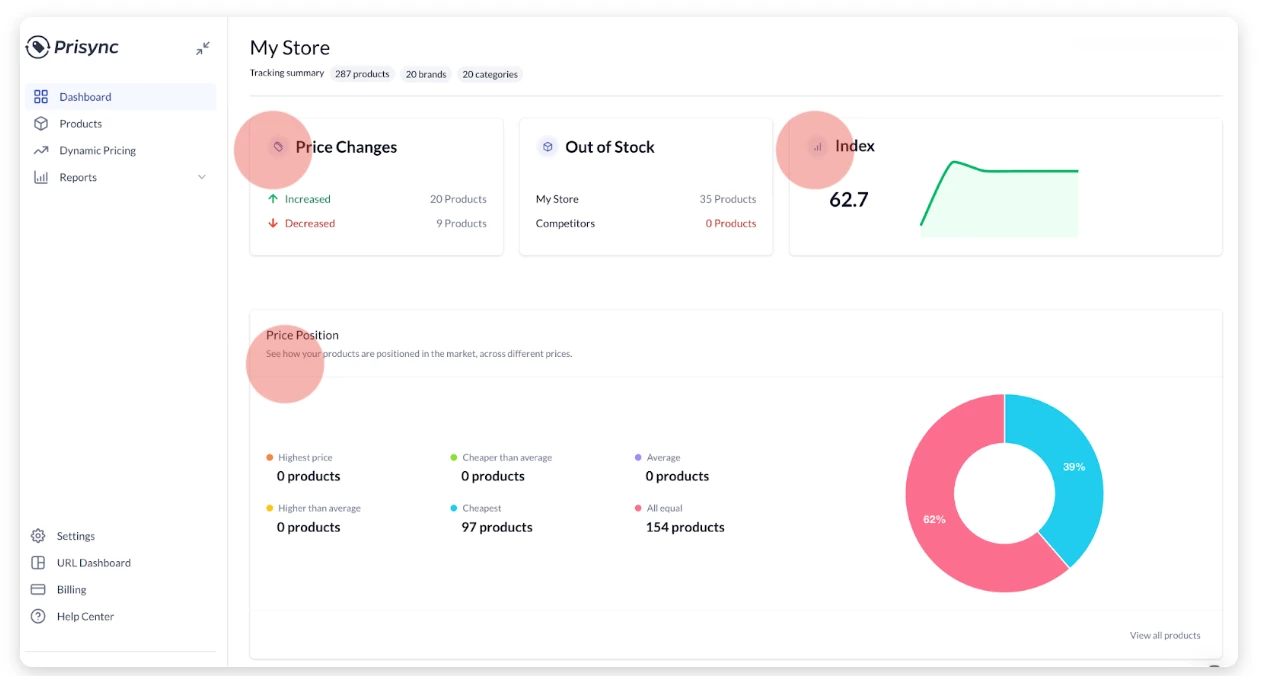Click the 287 products tracking badge
This screenshot has height=676, width=1271.
362,74
